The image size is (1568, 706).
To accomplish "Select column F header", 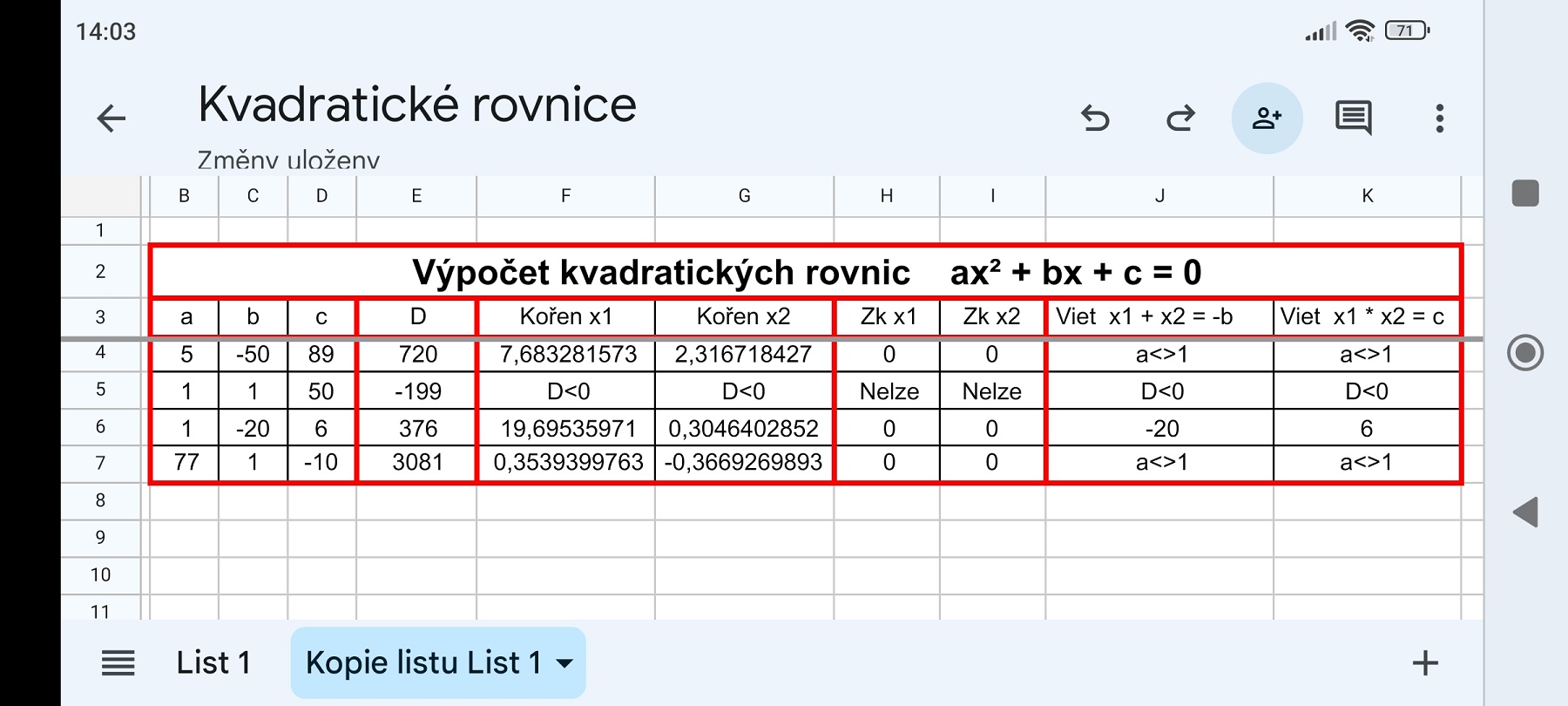I will click(565, 196).
